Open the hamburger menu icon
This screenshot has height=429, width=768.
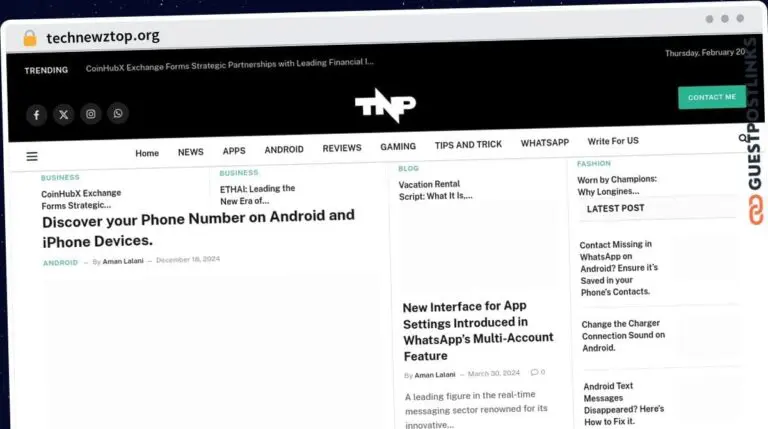[32, 156]
